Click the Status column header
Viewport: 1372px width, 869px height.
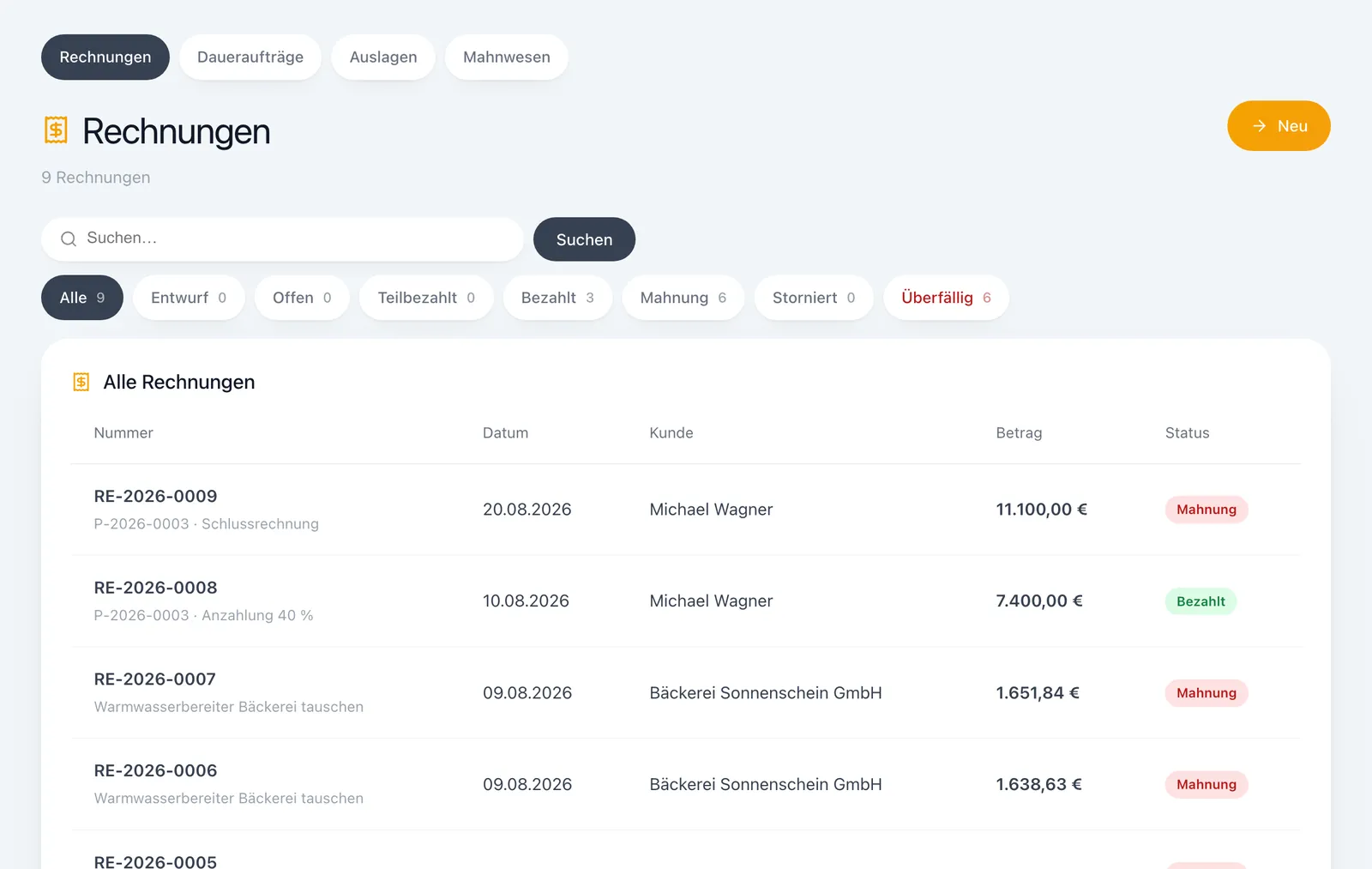point(1187,433)
